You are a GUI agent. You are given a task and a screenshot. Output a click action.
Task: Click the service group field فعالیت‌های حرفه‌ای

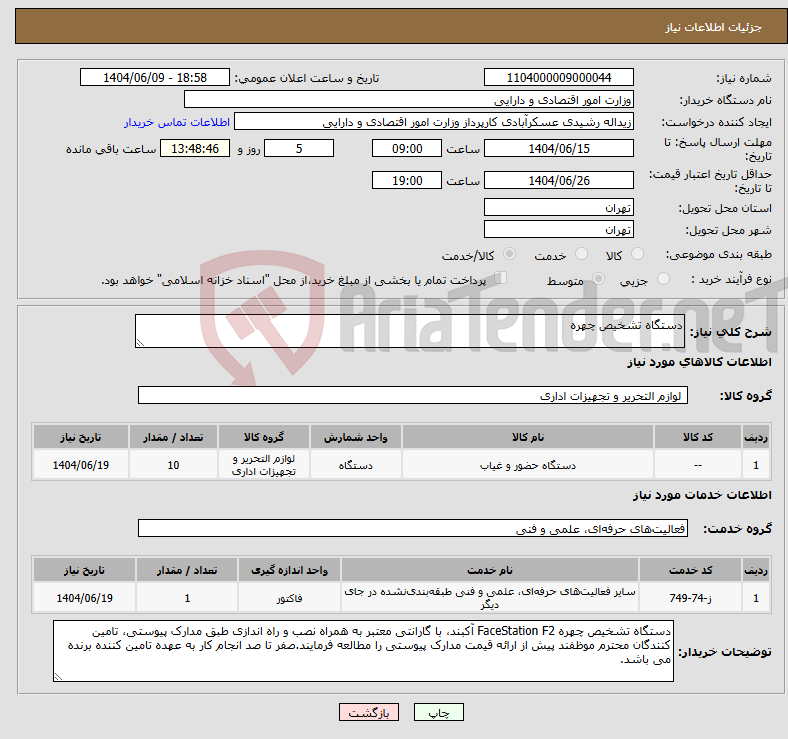coord(413,528)
